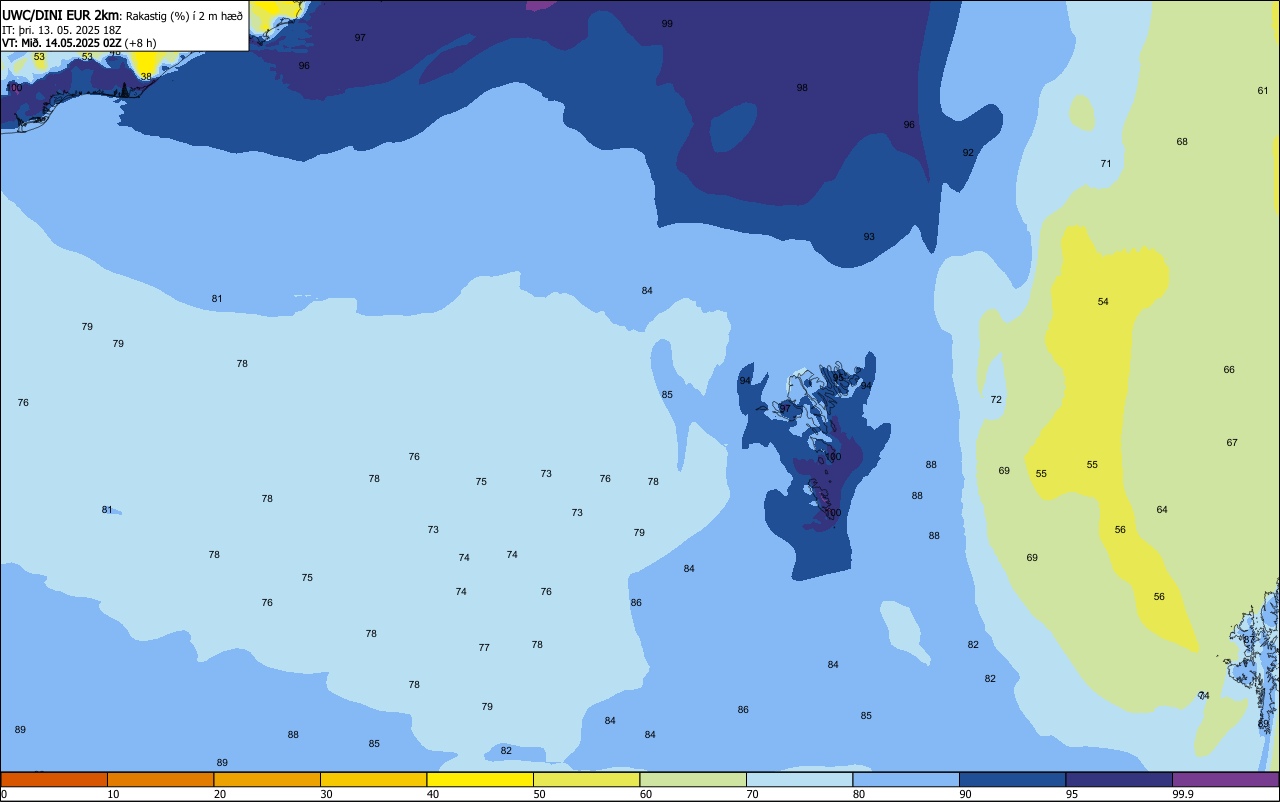Click the legend tick label 10
The height and width of the screenshot is (802, 1280).
[x=113, y=794]
